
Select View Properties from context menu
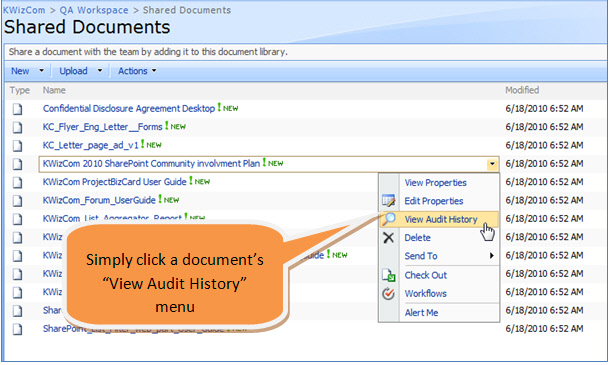[x=435, y=183]
